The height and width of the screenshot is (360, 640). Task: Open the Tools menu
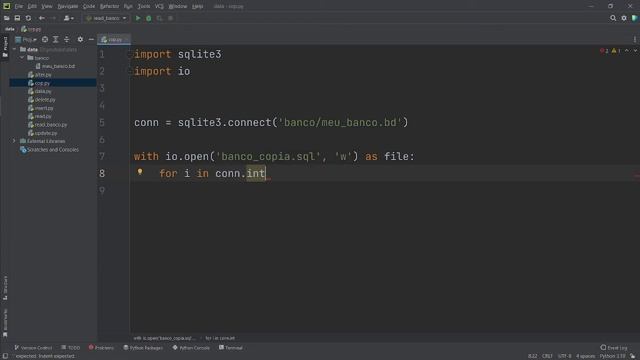pos(144,7)
